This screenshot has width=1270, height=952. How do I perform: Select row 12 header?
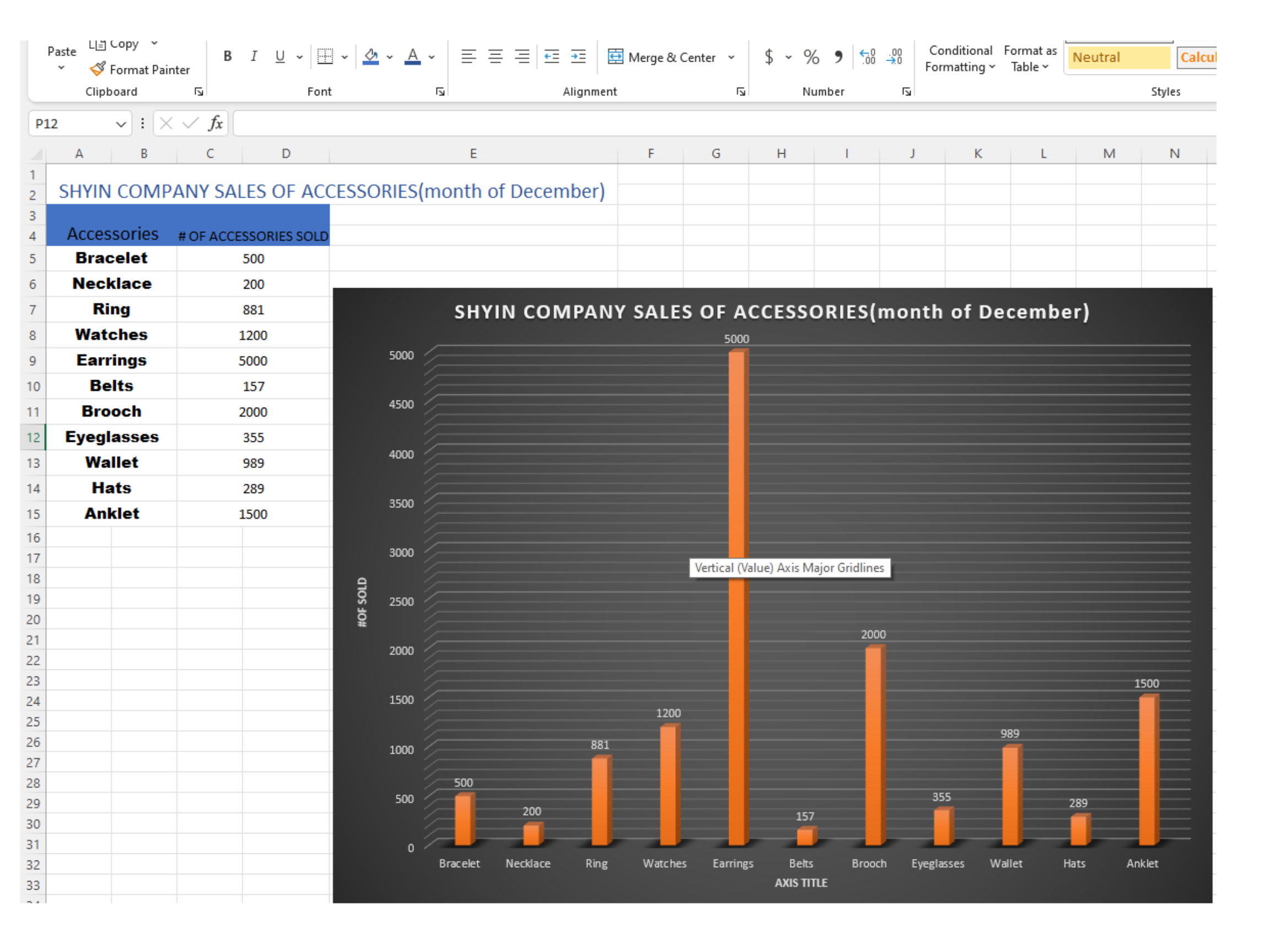(33, 437)
